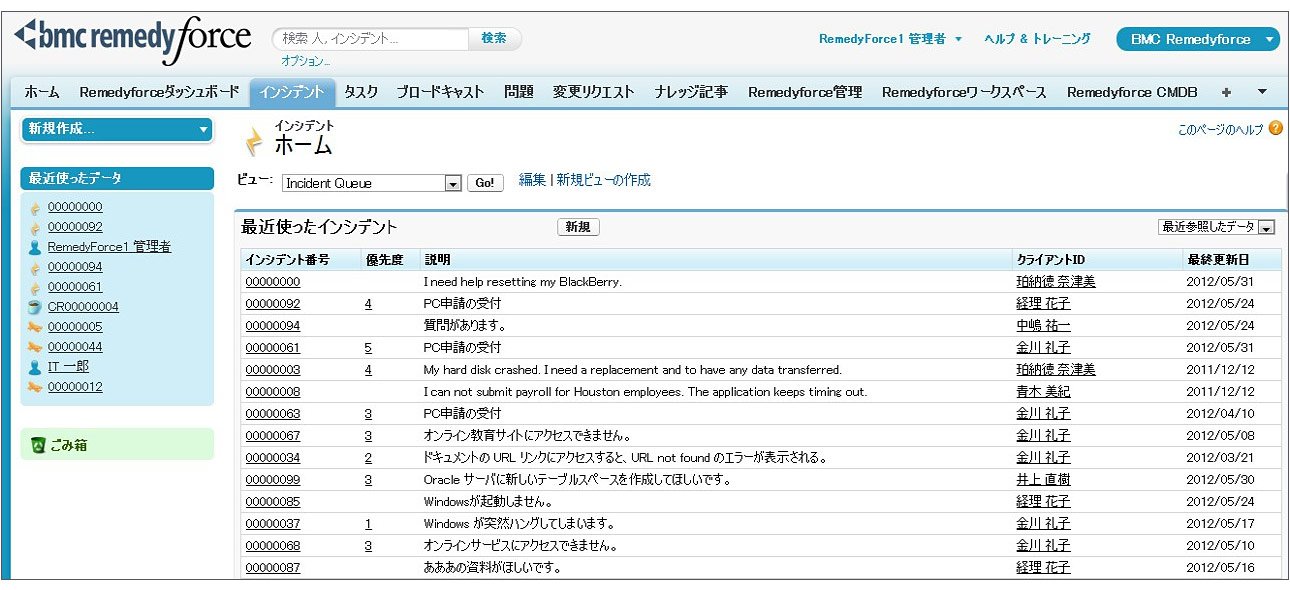Switch to the 問題 tab
Image resolution: width=1290 pixels, height=590 pixels.
519,92
